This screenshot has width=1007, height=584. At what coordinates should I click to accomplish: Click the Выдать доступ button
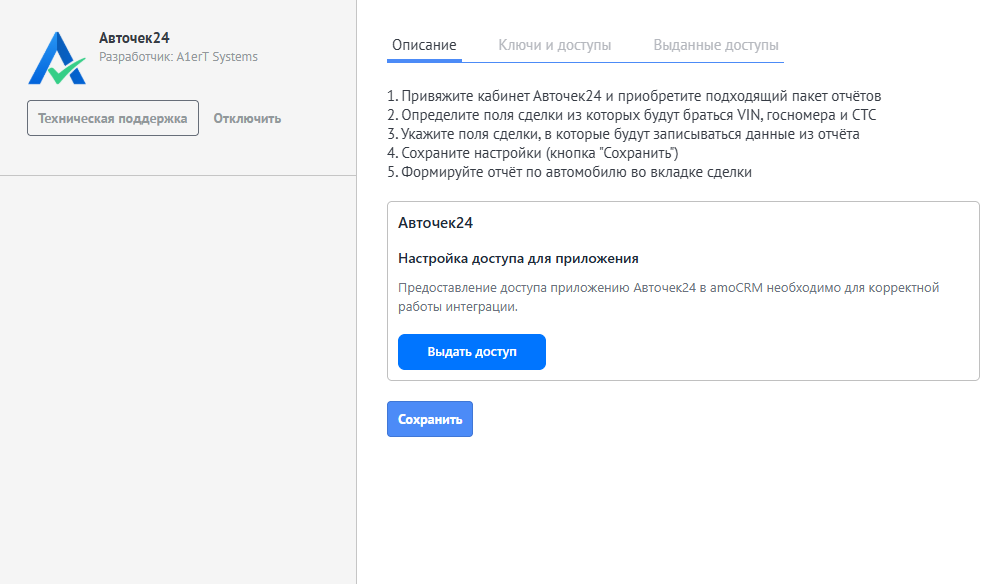tap(472, 352)
